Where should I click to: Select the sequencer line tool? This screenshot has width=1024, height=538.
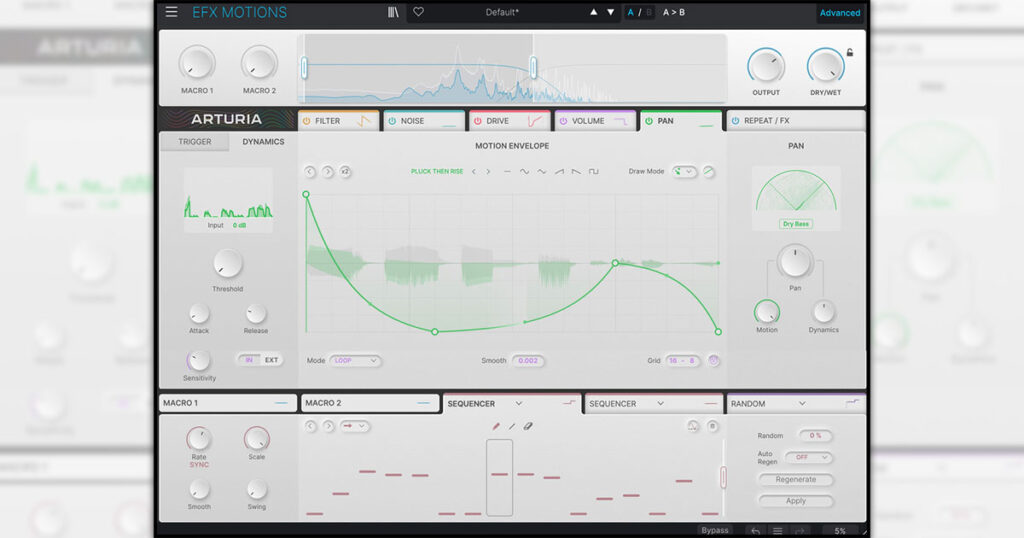tap(512, 426)
